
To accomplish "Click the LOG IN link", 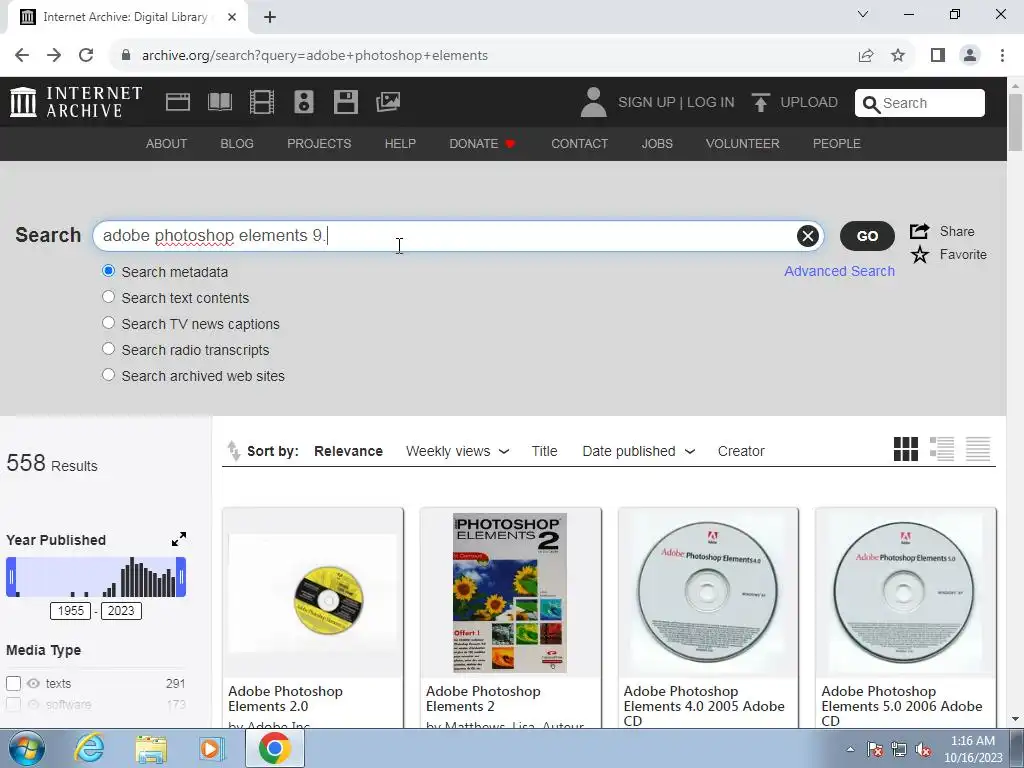I will coord(711,103).
